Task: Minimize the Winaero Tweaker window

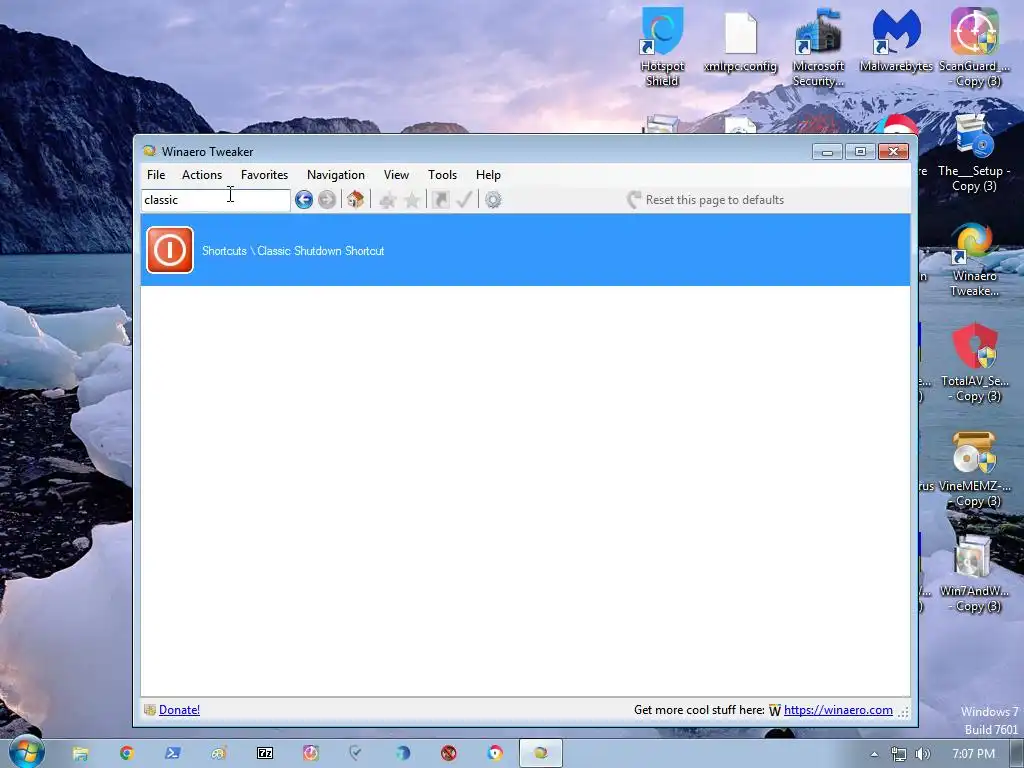Action: (x=827, y=152)
